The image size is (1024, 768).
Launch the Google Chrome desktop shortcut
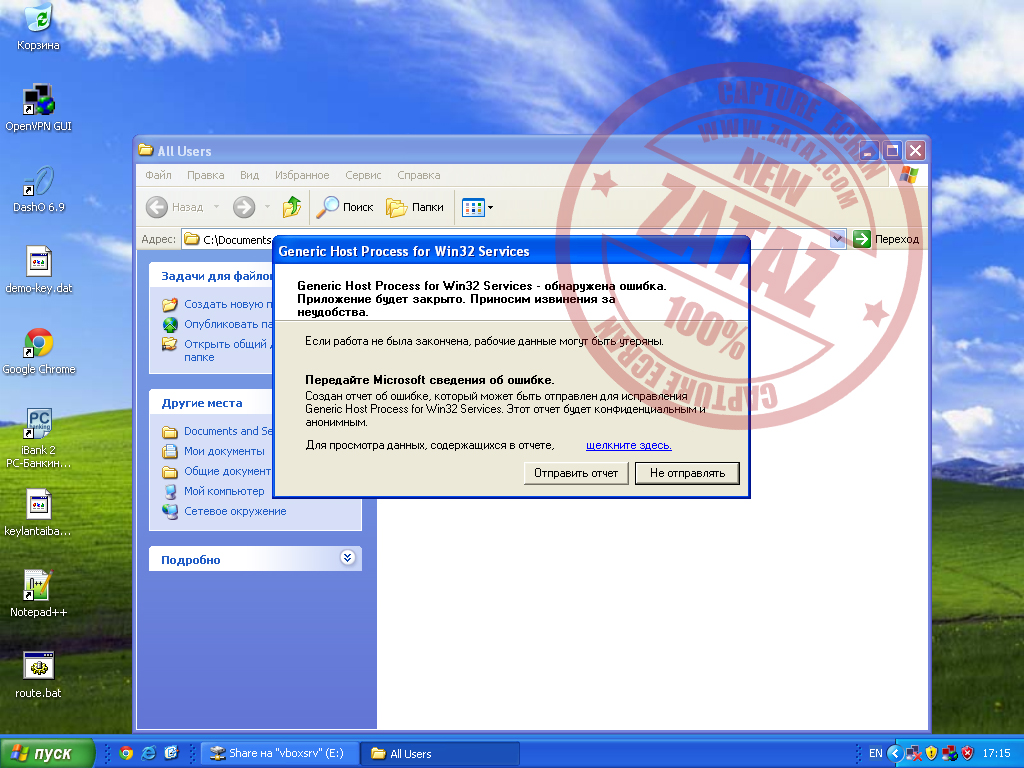coord(39,351)
